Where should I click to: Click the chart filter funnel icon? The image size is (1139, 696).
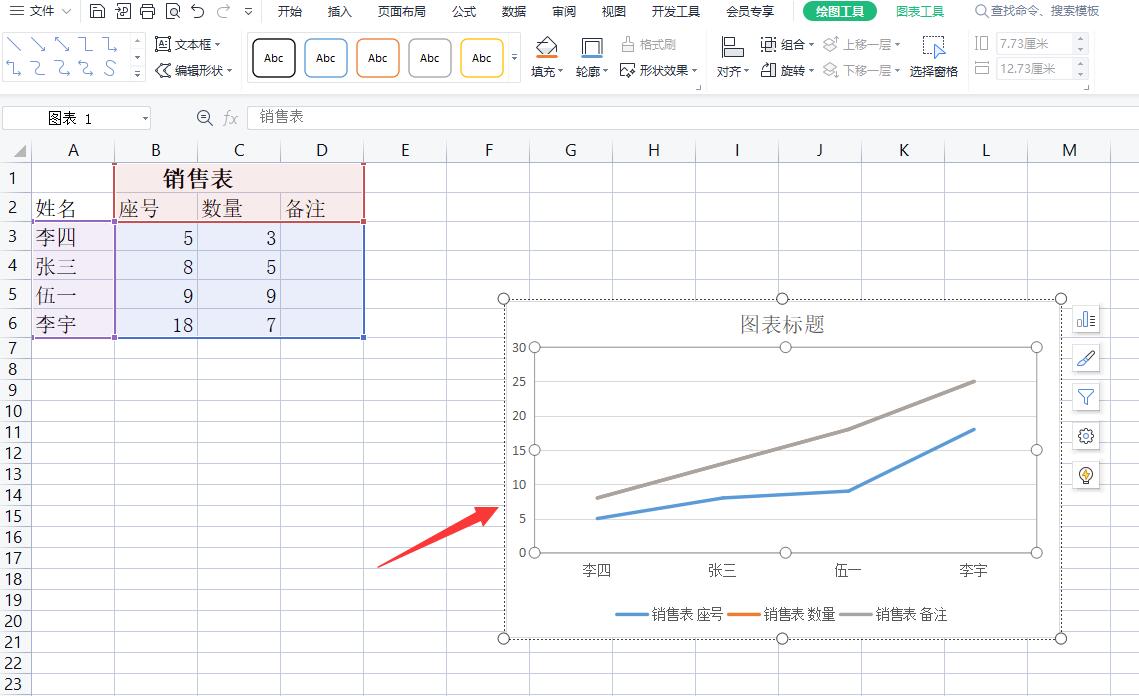click(x=1086, y=398)
